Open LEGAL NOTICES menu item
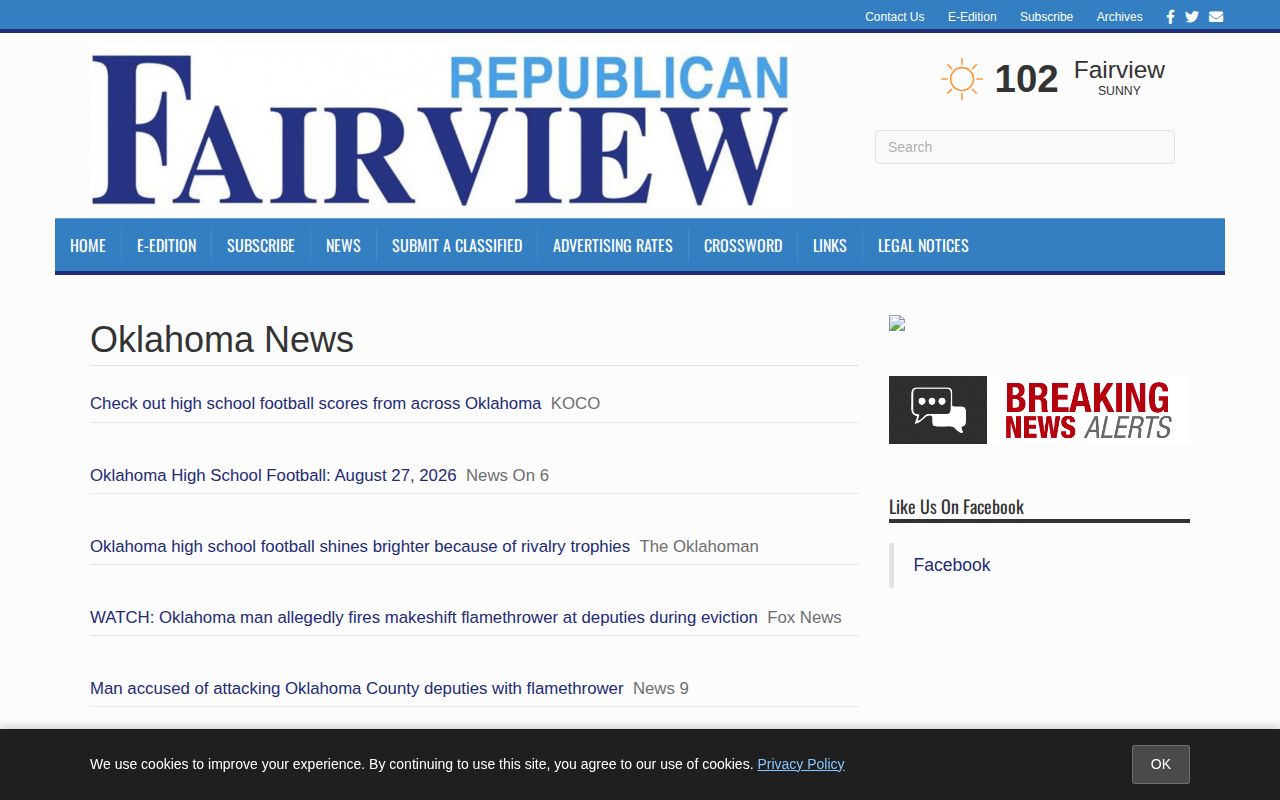This screenshot has width=1280, height=800. [923, 246]
